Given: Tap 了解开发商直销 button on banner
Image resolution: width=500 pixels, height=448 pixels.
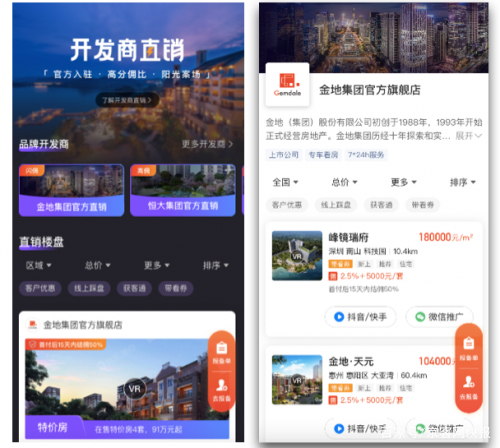Looking at the screenshot, I should pyautogui.click(x=127, y=100).
